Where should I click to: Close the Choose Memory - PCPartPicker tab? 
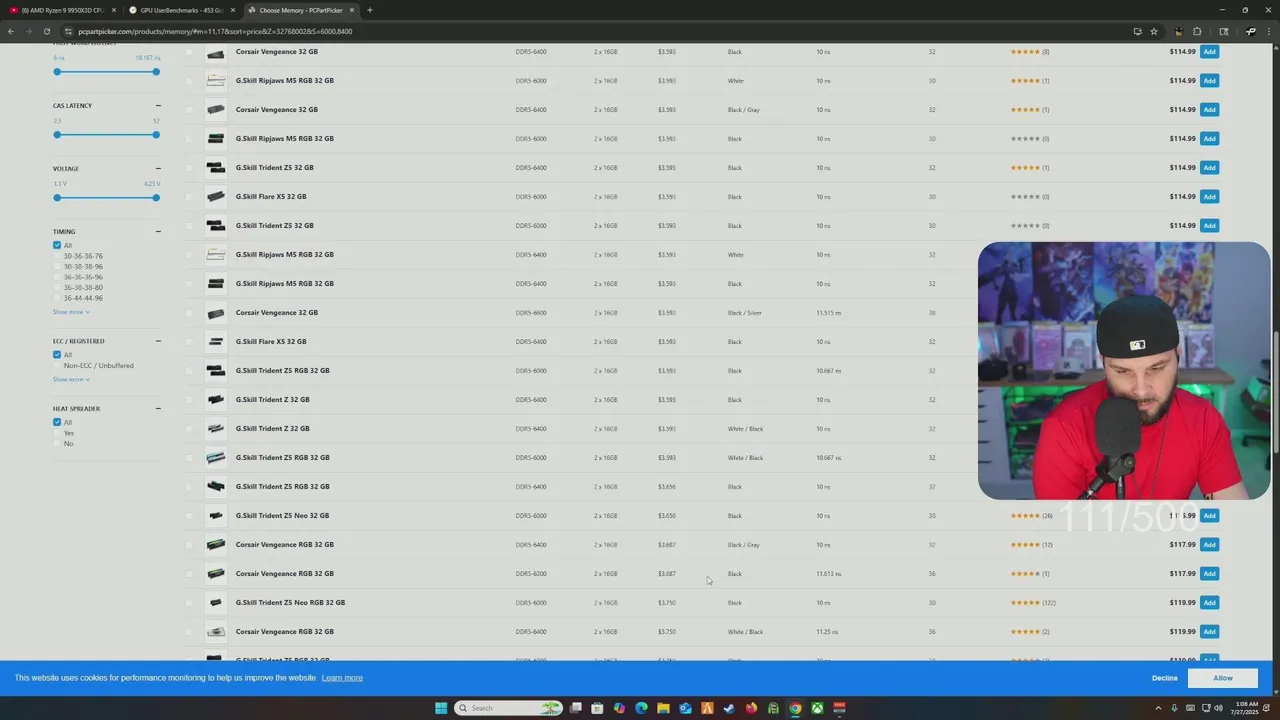[352, 10]
